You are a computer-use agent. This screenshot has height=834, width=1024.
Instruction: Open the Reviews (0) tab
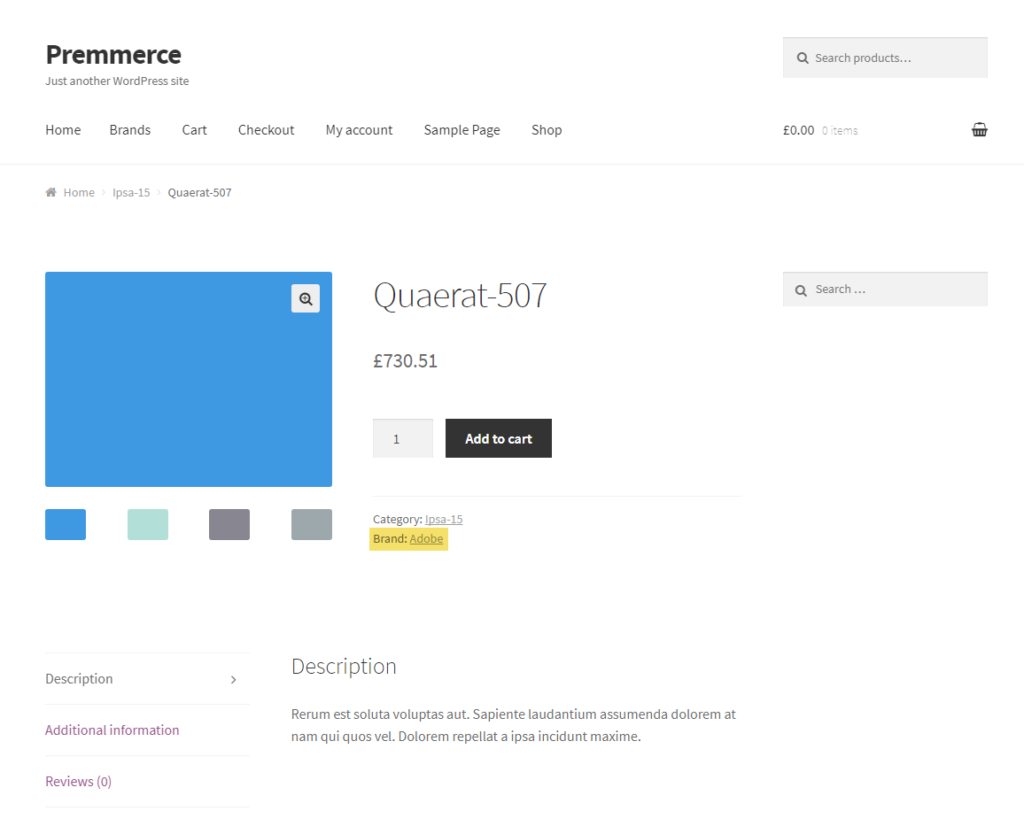(147, 781)
